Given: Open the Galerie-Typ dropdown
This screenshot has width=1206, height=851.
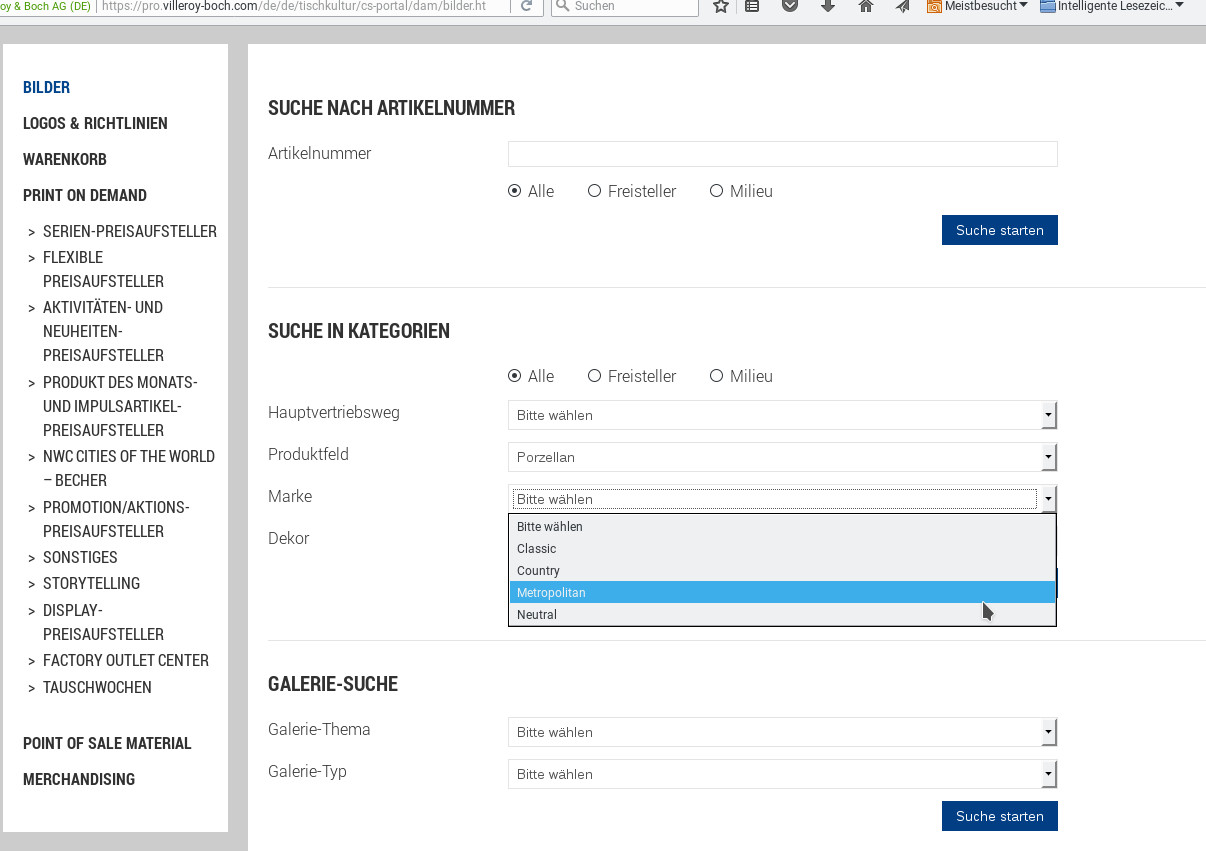Looking at the screenshot, I should tap(782, 774).
